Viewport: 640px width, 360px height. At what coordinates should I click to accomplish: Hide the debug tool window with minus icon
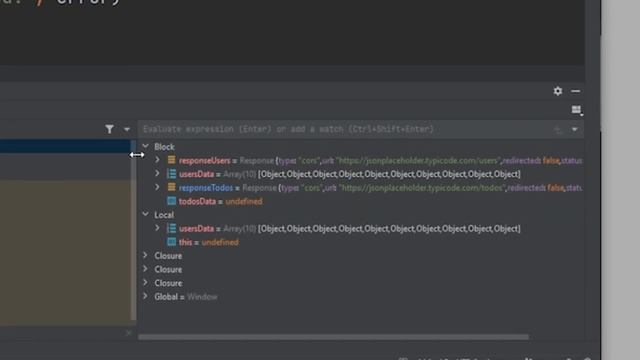point(576,91)
